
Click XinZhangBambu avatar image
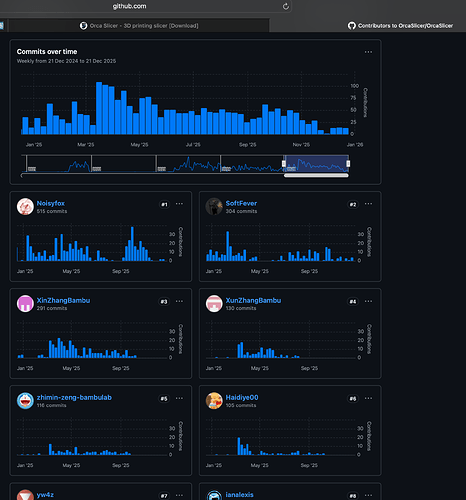pyautogui.click(x=25, y=304)
